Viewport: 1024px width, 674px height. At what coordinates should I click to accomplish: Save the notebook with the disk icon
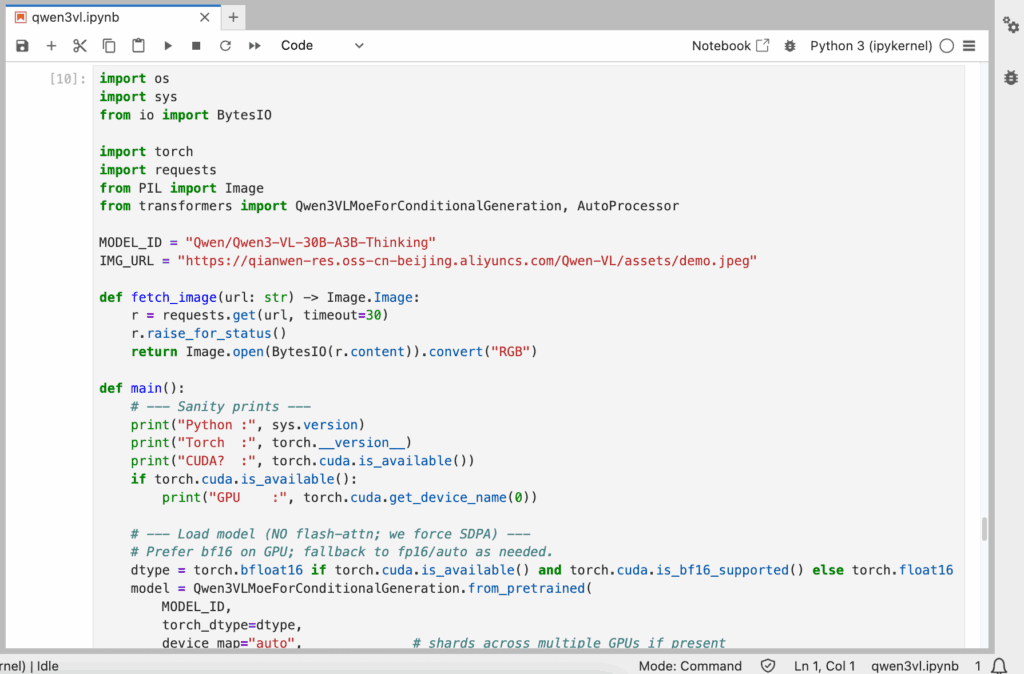(22, 46)
